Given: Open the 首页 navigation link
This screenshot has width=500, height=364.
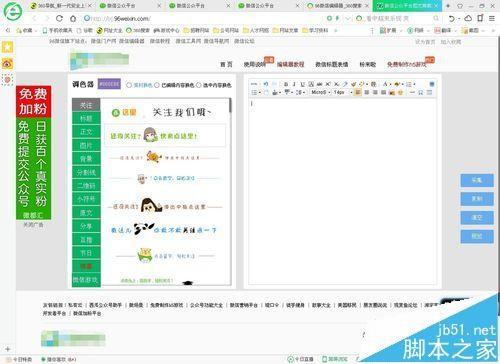Looking at the screenshot, I should pyautogui.click(x=226, y=64).
